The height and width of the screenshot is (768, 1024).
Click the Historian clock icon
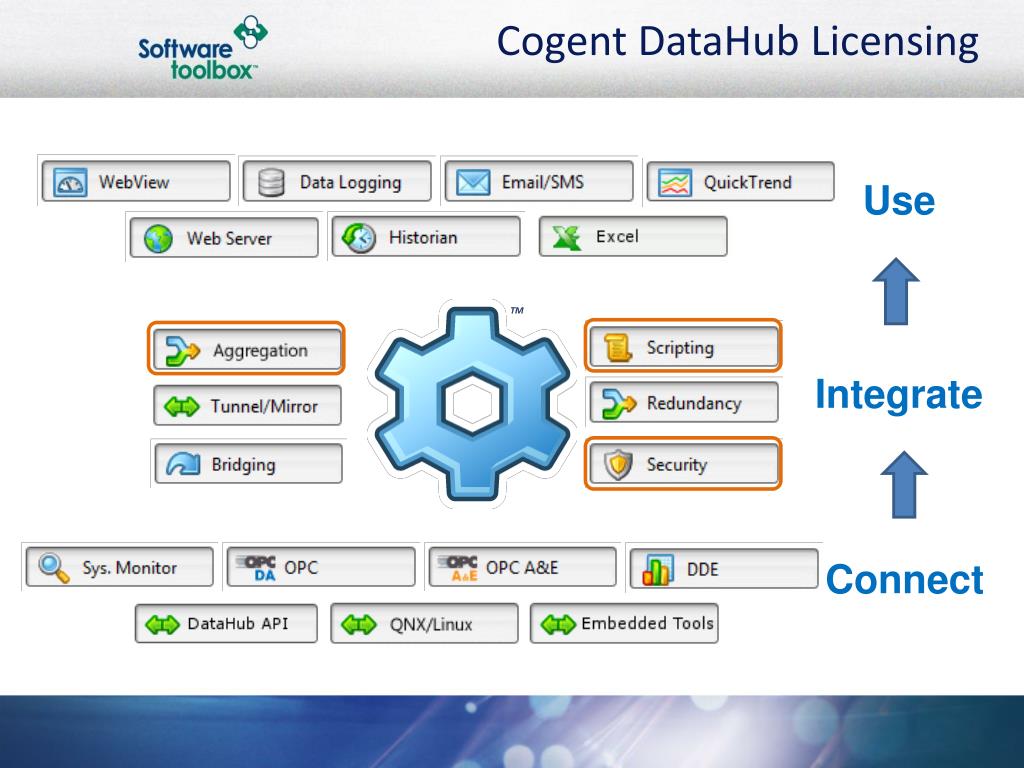[x=359, y=238]
